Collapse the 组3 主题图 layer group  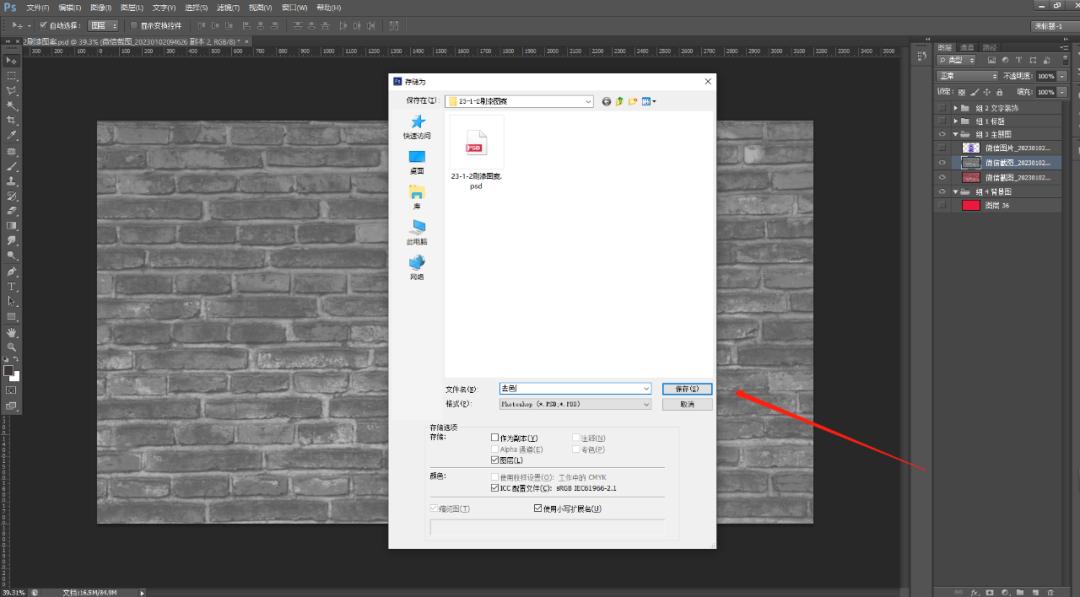[957, 133]
